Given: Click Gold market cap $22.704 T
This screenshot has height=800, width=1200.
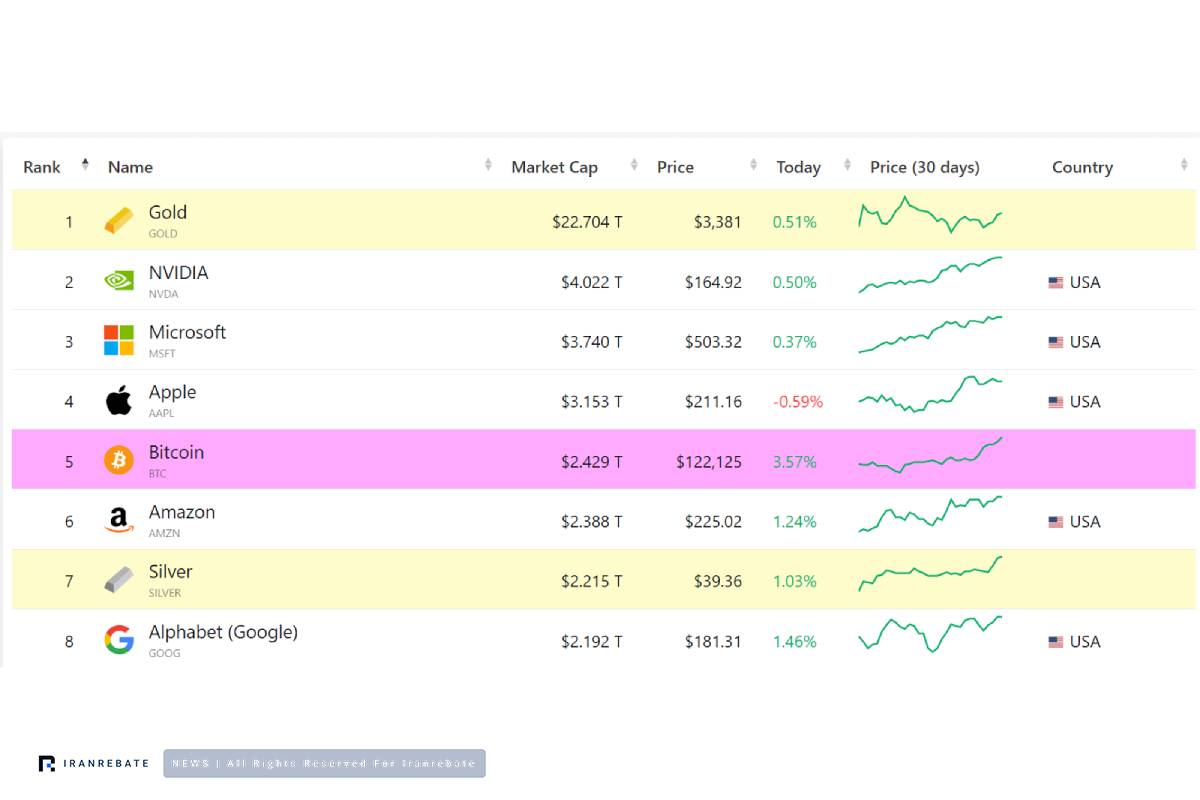Looking at the screenshot, I should tap(587, 222).
